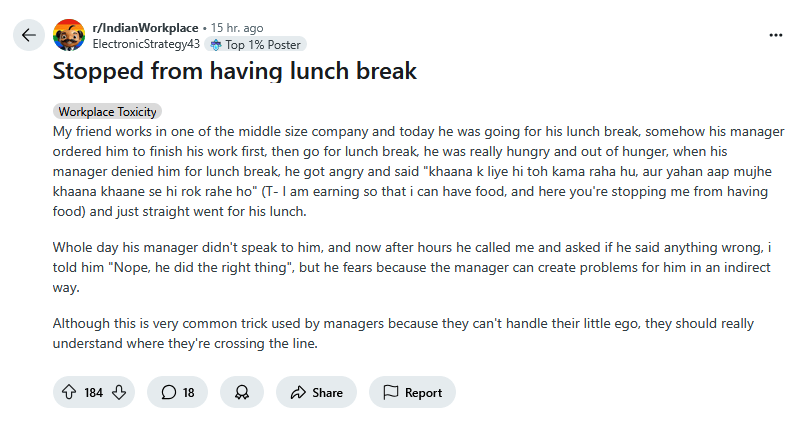This screenshot has height=423, width=798.
Task: Click the Report flag icon
Action: click(x=390, y=392)
